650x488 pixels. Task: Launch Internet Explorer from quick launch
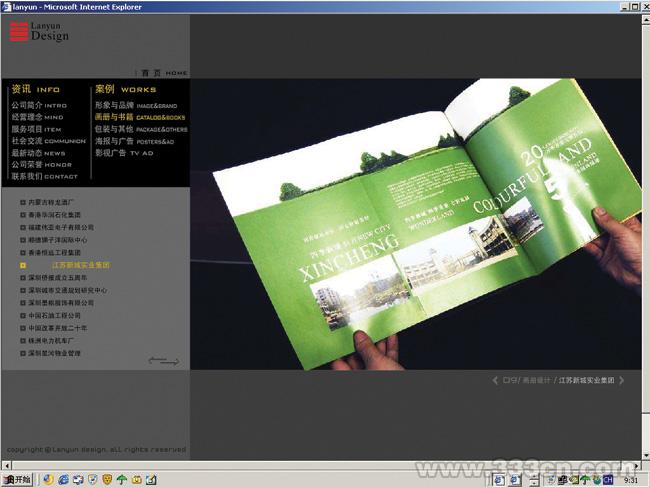click(63, 479)
